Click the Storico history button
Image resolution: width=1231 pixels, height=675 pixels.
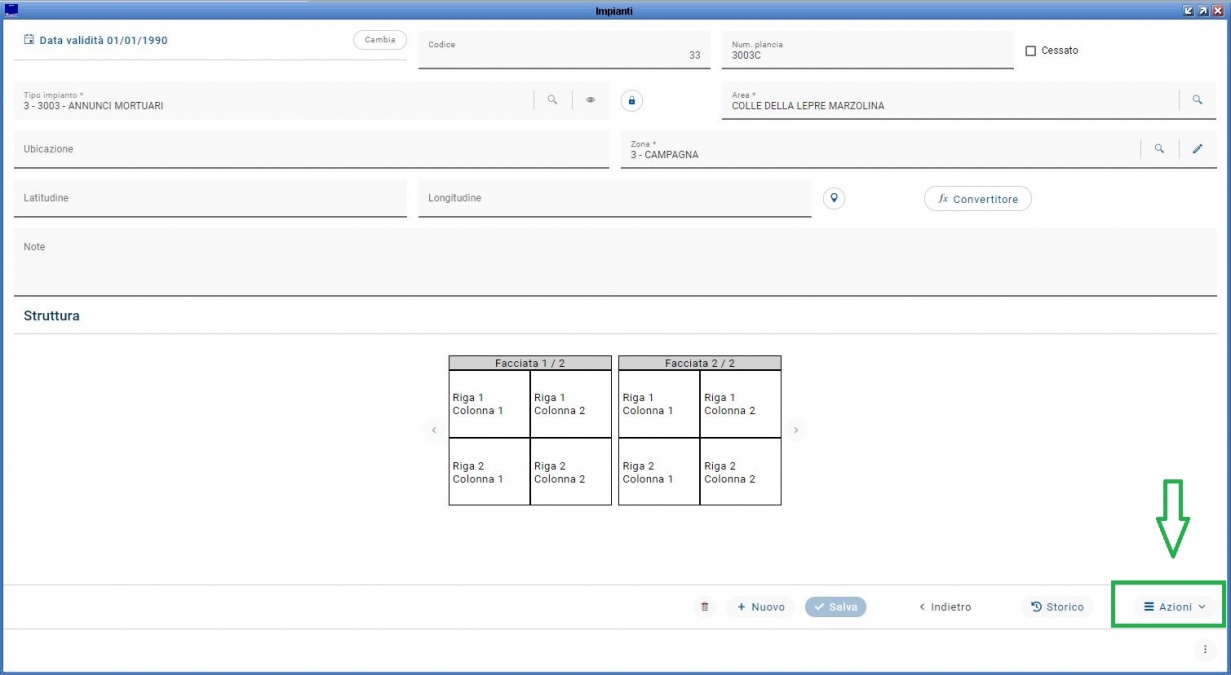[x=1057, y=607]
